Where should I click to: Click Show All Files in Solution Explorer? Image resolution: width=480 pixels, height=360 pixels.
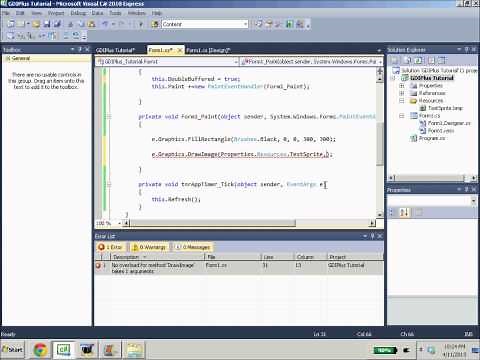(x=407, y=60)
